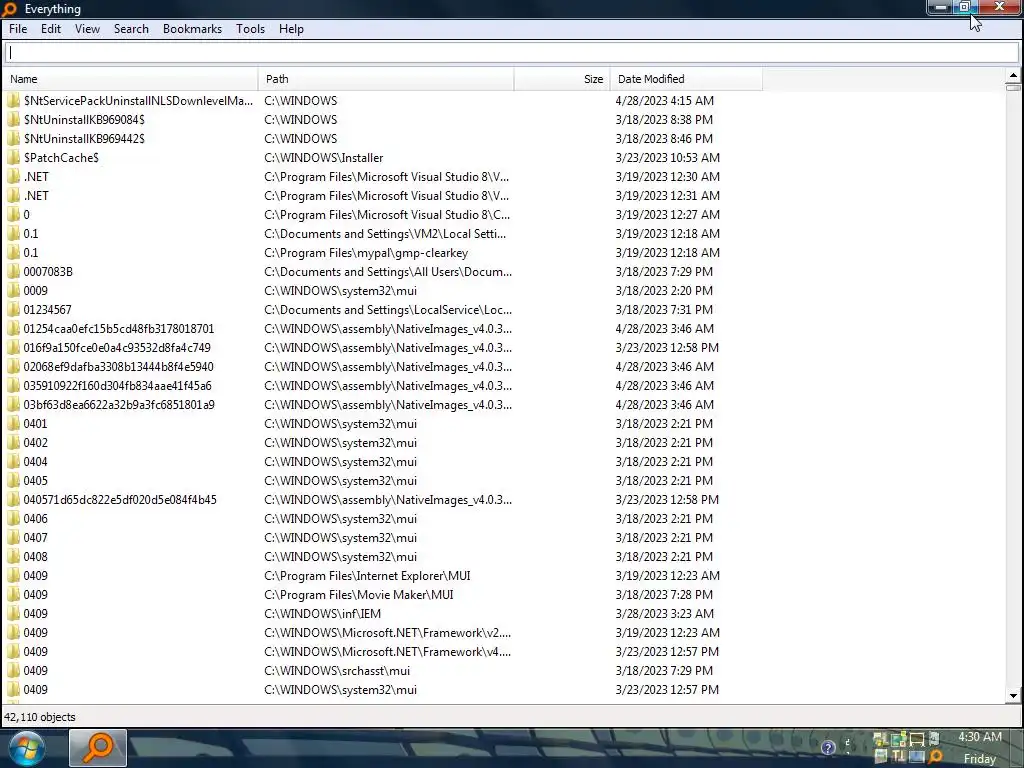This screenshot has width=1024, height=768.
Task: Open the Search menu
Action: (x=131, y=29)
